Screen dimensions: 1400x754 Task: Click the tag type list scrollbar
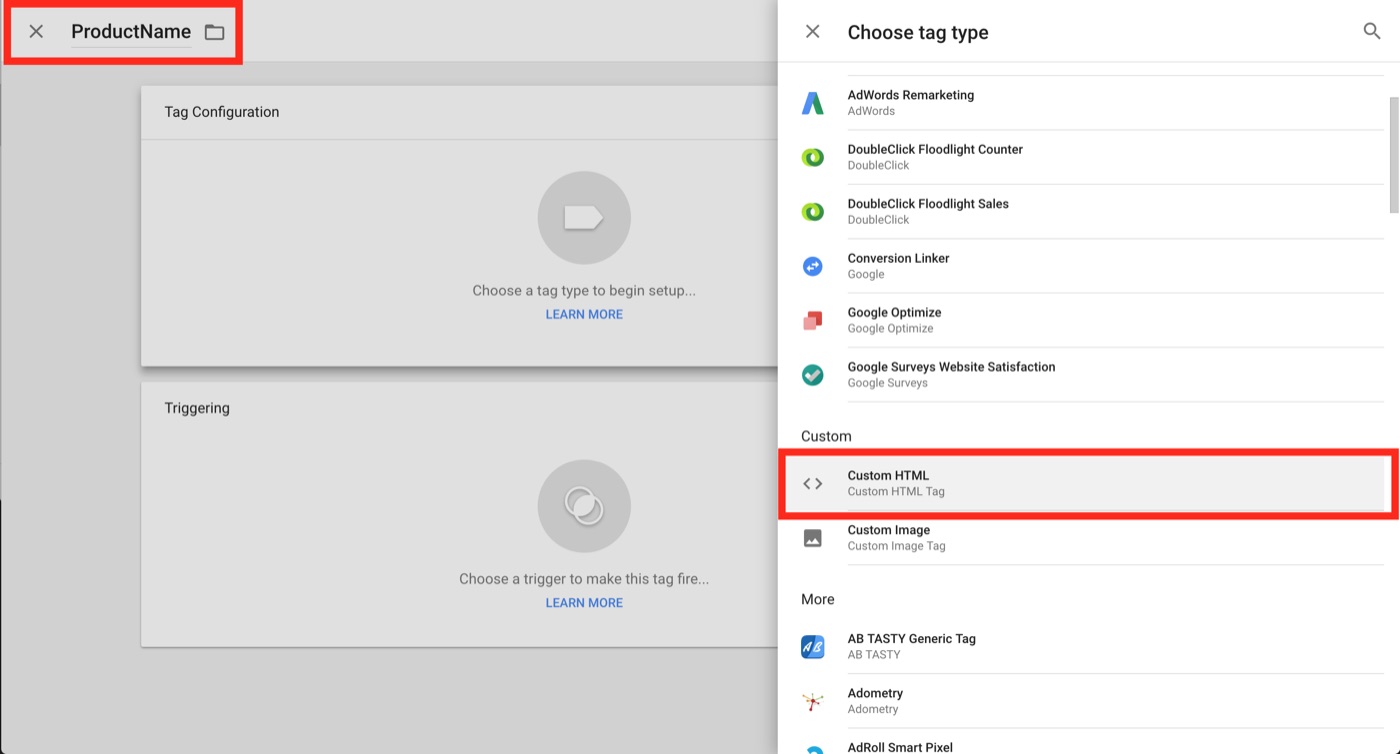point(1394,155)
